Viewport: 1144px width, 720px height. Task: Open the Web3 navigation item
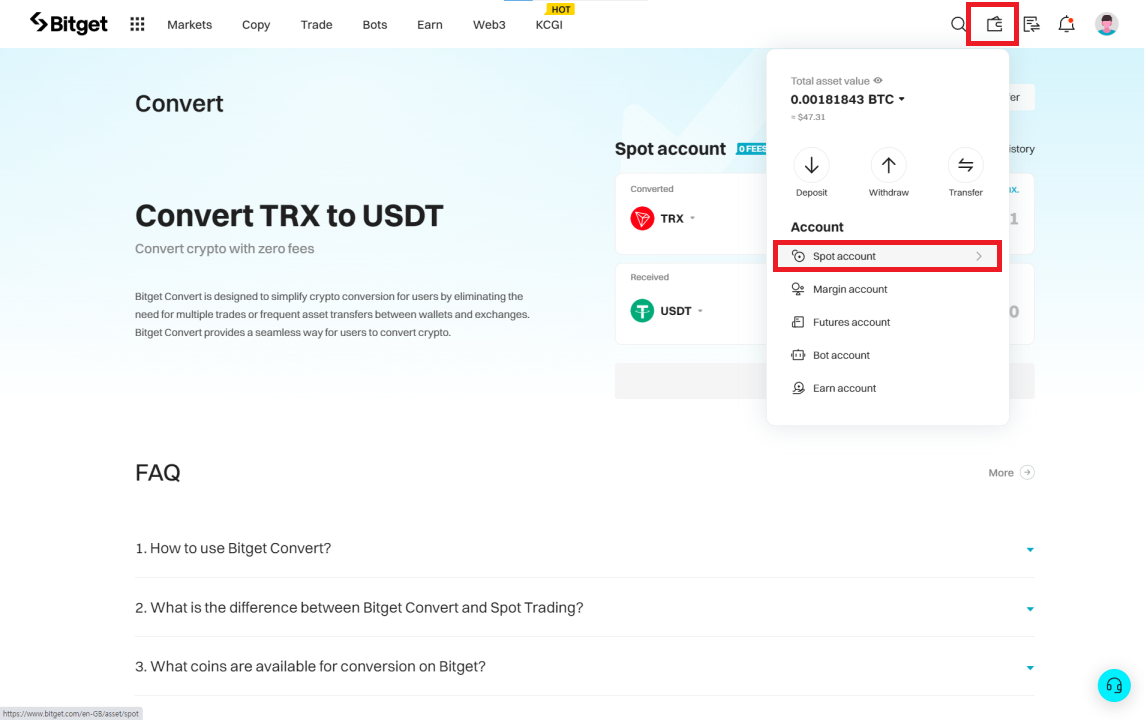(489, 25)
